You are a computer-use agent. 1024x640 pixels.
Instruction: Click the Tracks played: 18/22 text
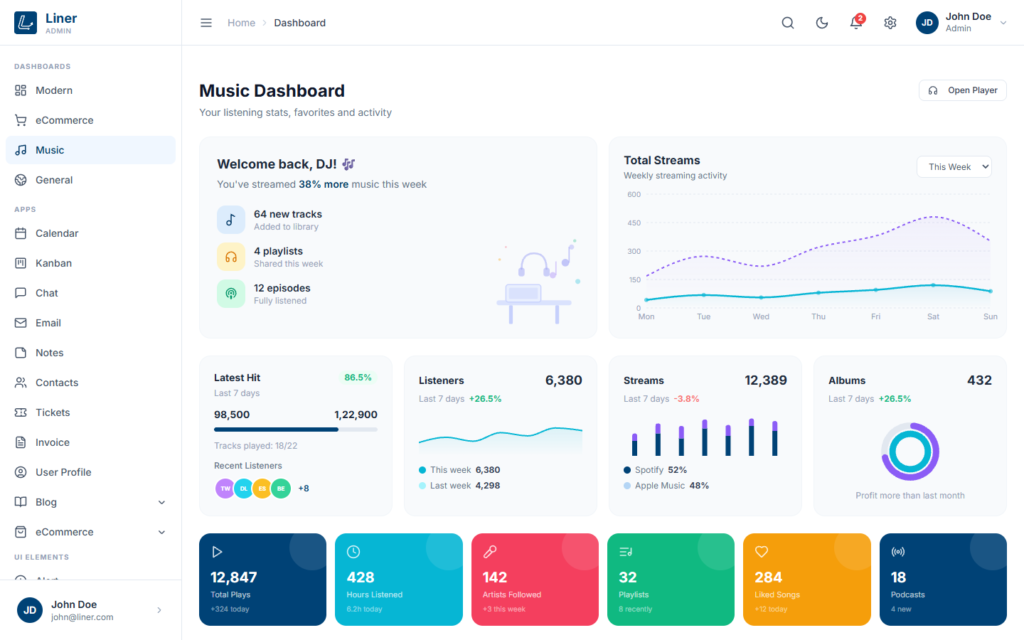click(255, 446)
